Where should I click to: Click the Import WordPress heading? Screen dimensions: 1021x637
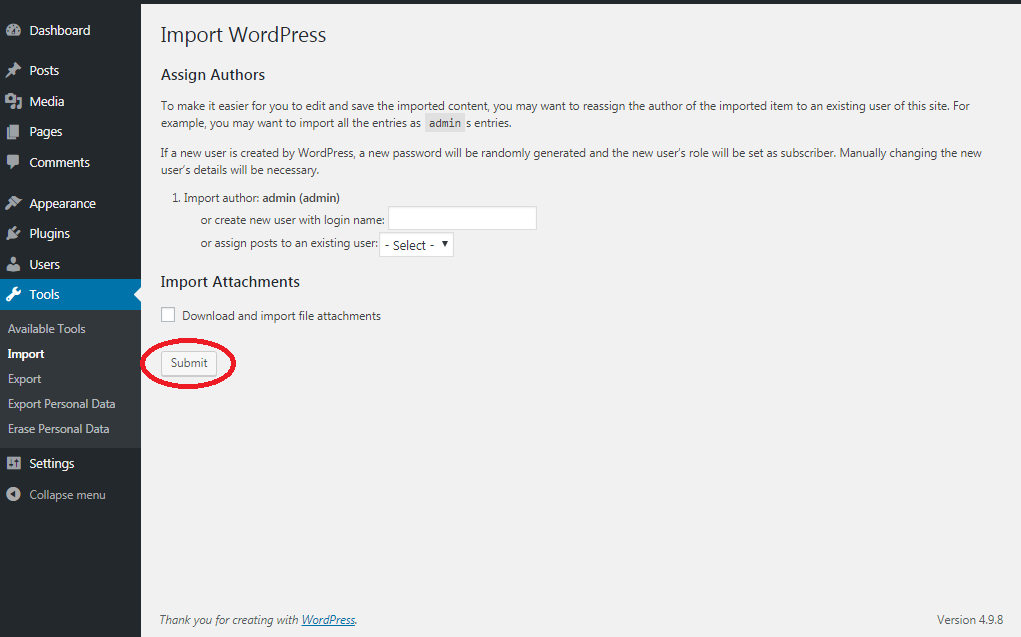[x=244, y=35]
